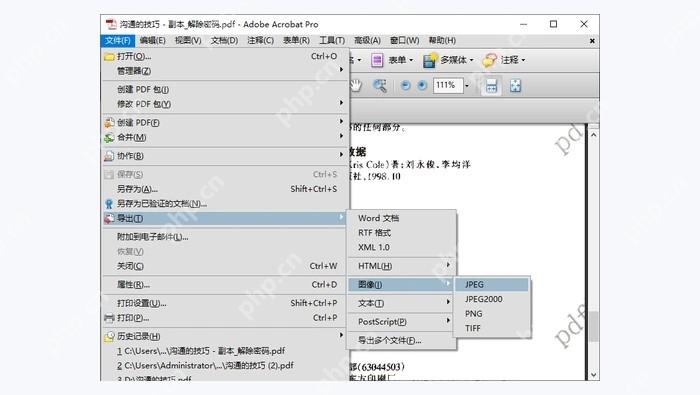Screen dimensions: 700x395
Task: Click the Combine files menu icon
Action: coord(109,138)
